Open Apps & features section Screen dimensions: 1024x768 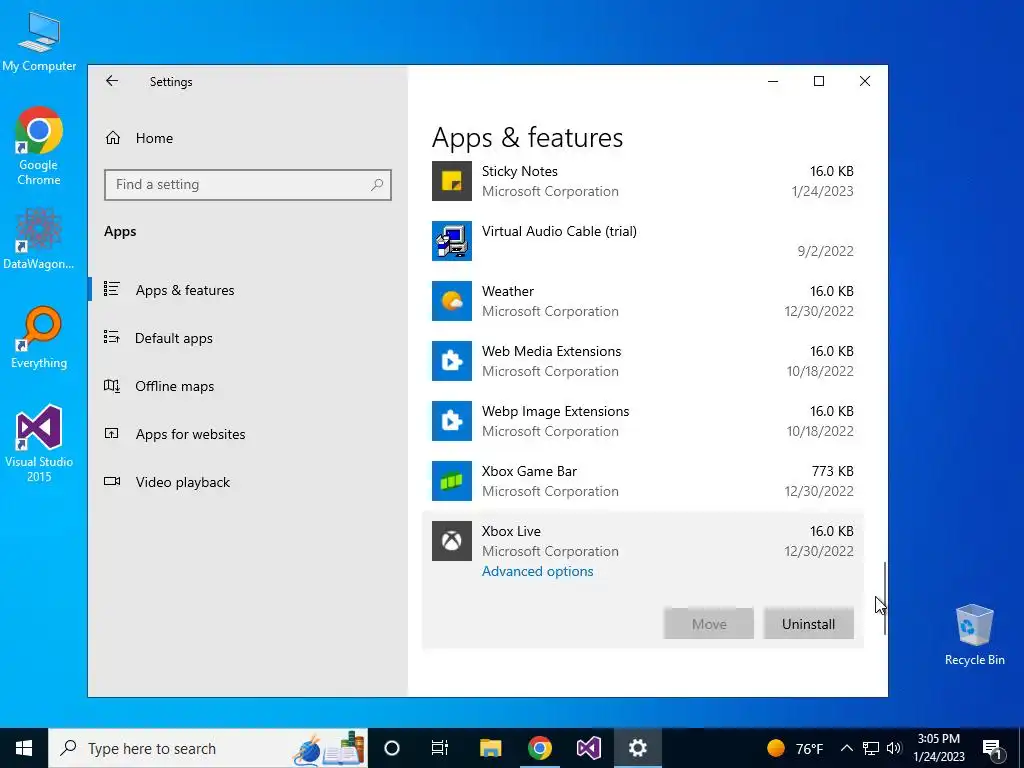pos(185,290)
